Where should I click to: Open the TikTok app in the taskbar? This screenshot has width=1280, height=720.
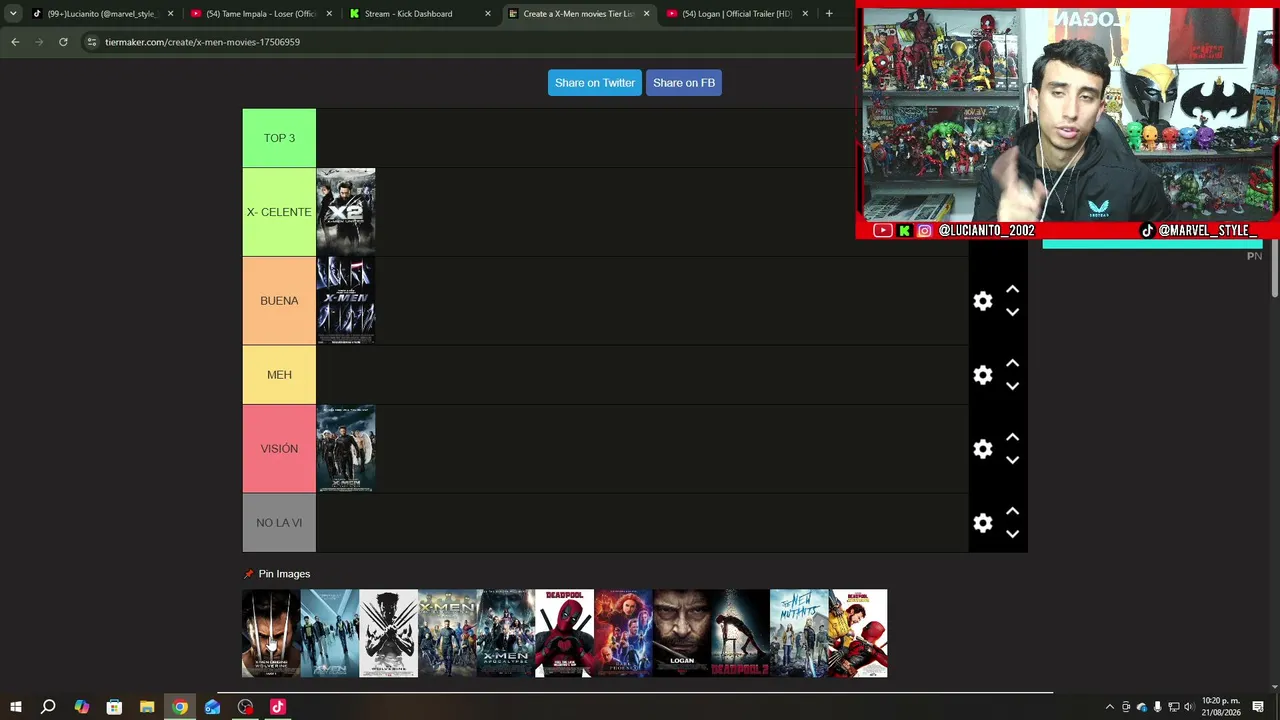278,707
